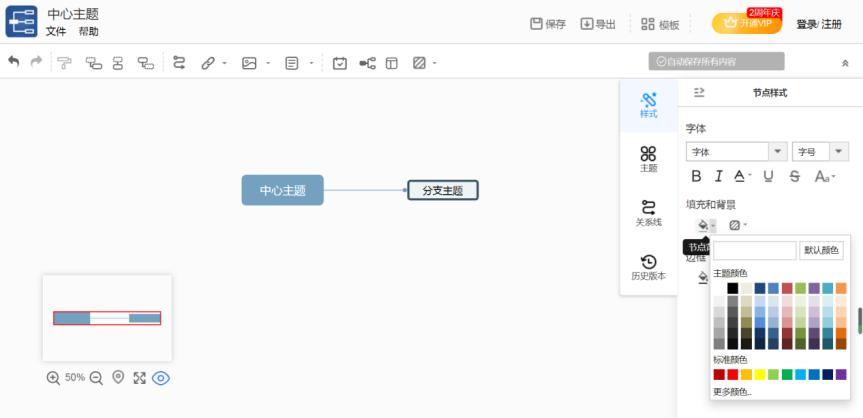Click the insert sibling topic icon
The width and height of the screenshot is (863, 418).
[118, 63]
